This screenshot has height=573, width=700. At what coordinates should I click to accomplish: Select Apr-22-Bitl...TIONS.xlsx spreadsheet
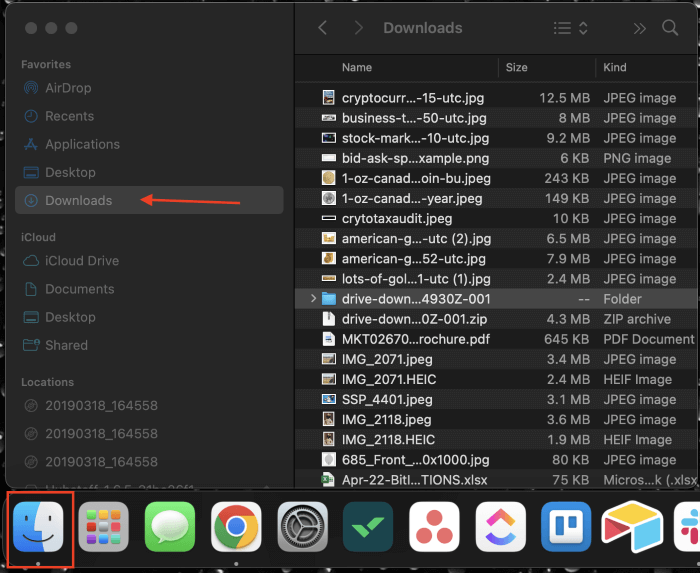tap(496, 479)
